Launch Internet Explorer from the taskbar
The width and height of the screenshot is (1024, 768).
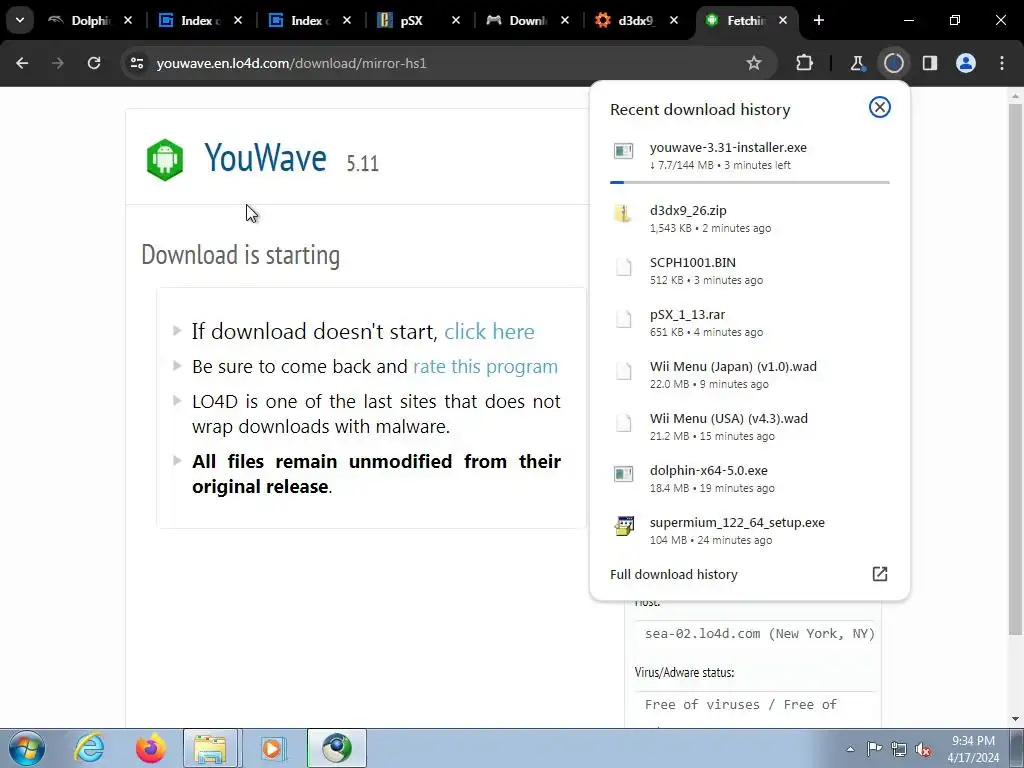(x=89, y=748)
